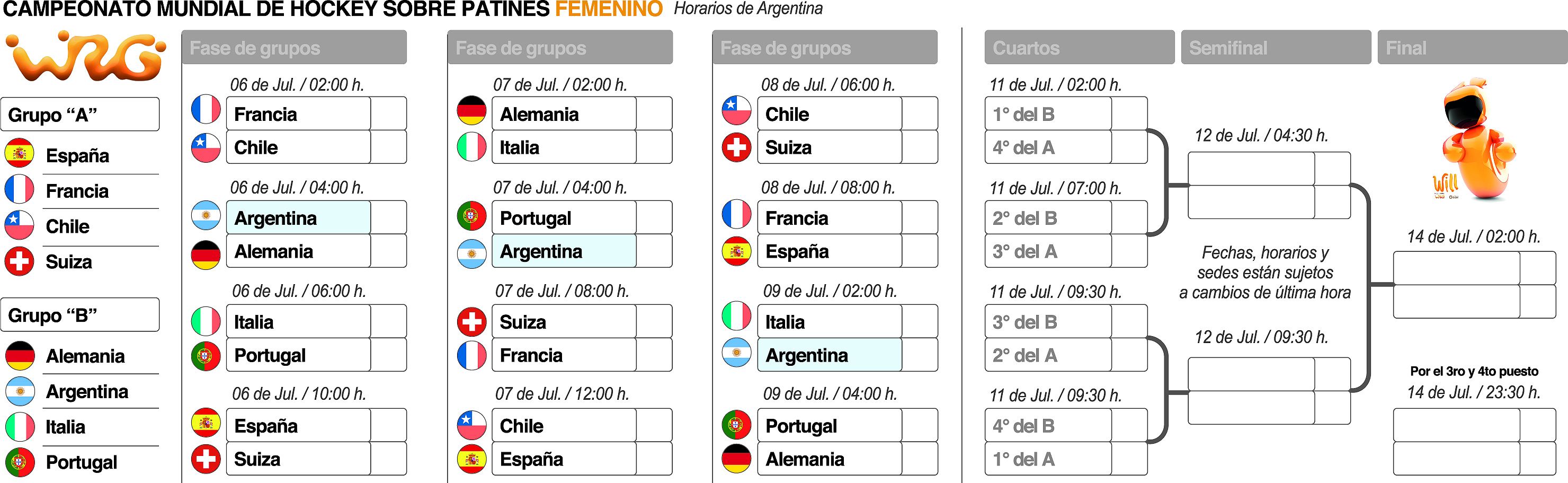Click Argentina's flag in the 09 Jul 02:00 match
Screen dimensions: 1568x483
736,353
